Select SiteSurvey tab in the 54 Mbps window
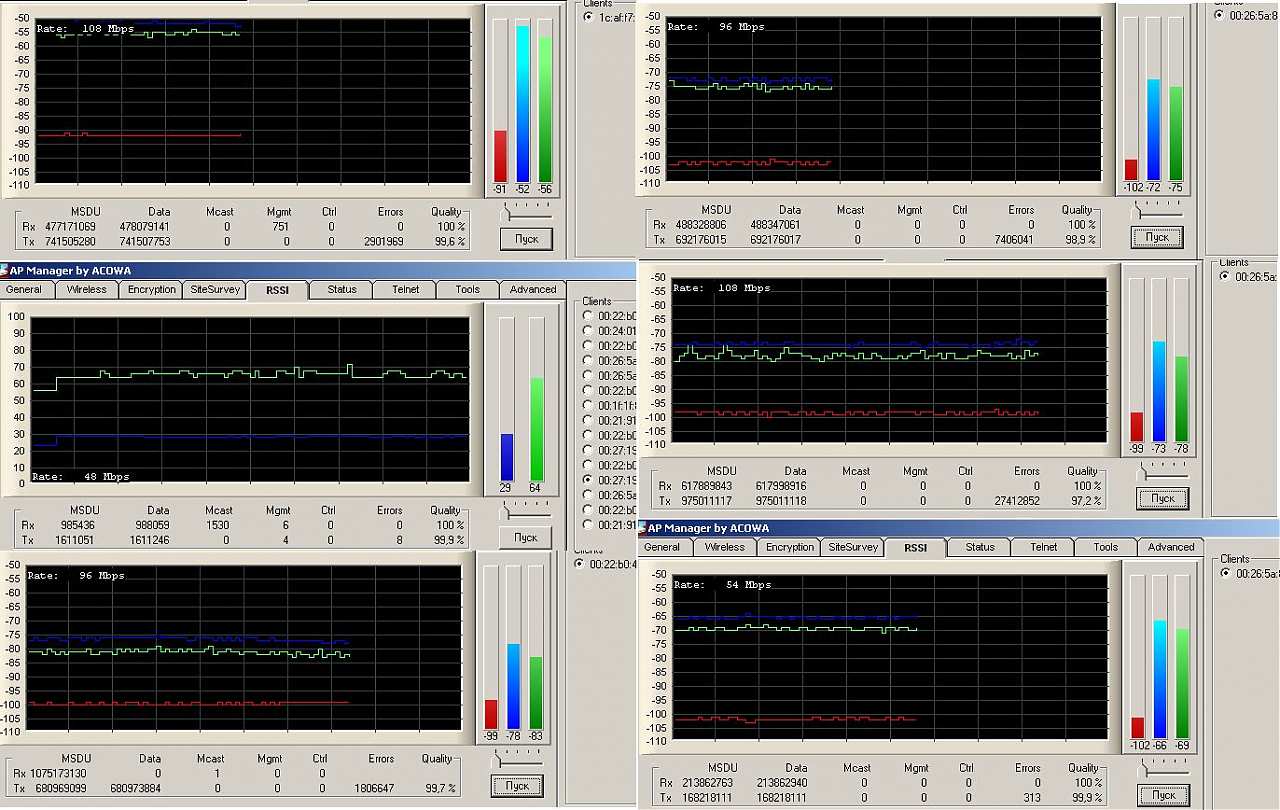 click(853, 548)
